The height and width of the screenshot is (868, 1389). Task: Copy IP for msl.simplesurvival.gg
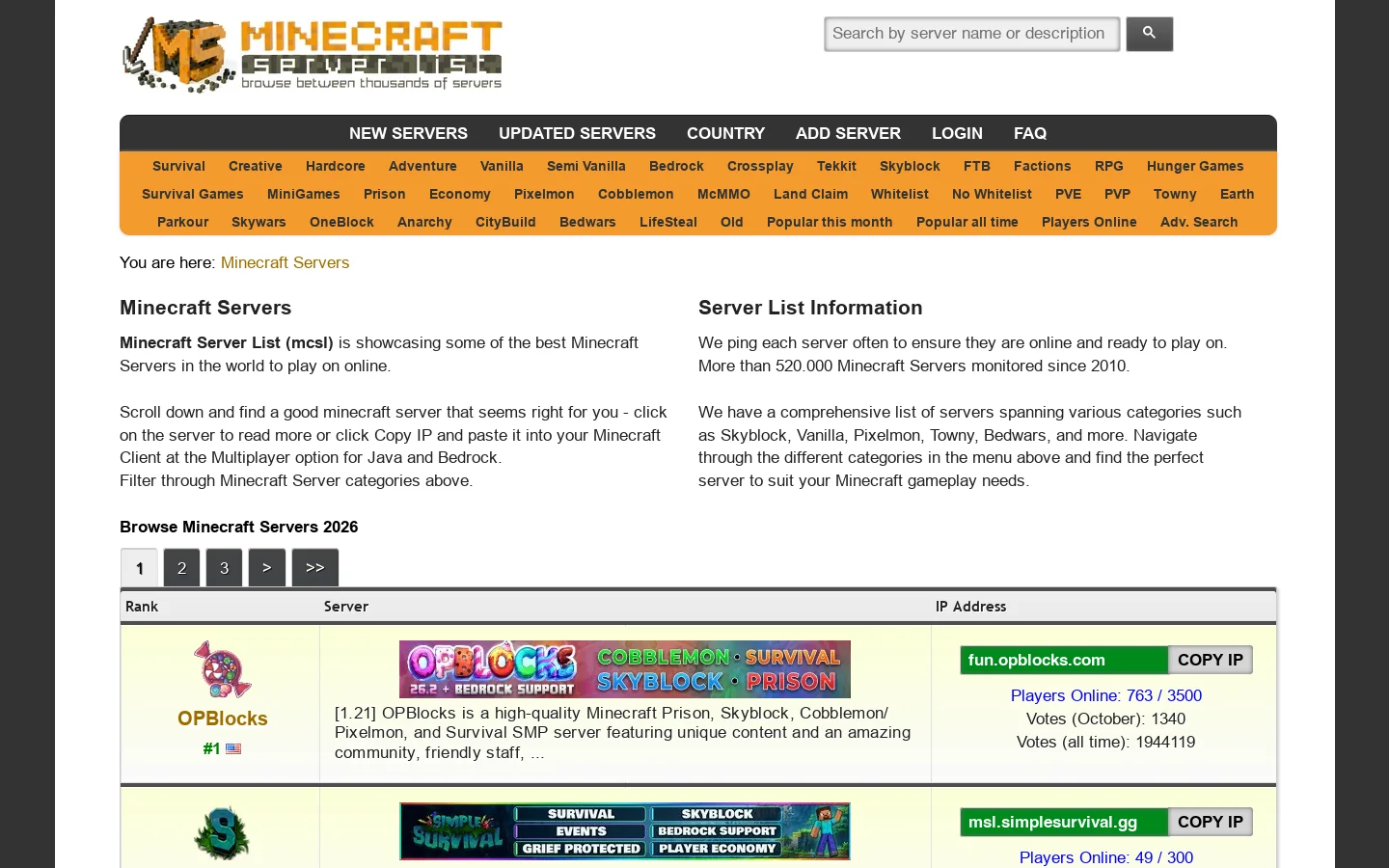pos(1210,822)
